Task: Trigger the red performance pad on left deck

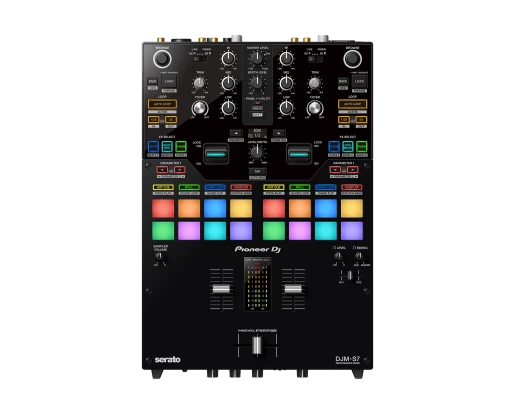Action: (163, 208)
